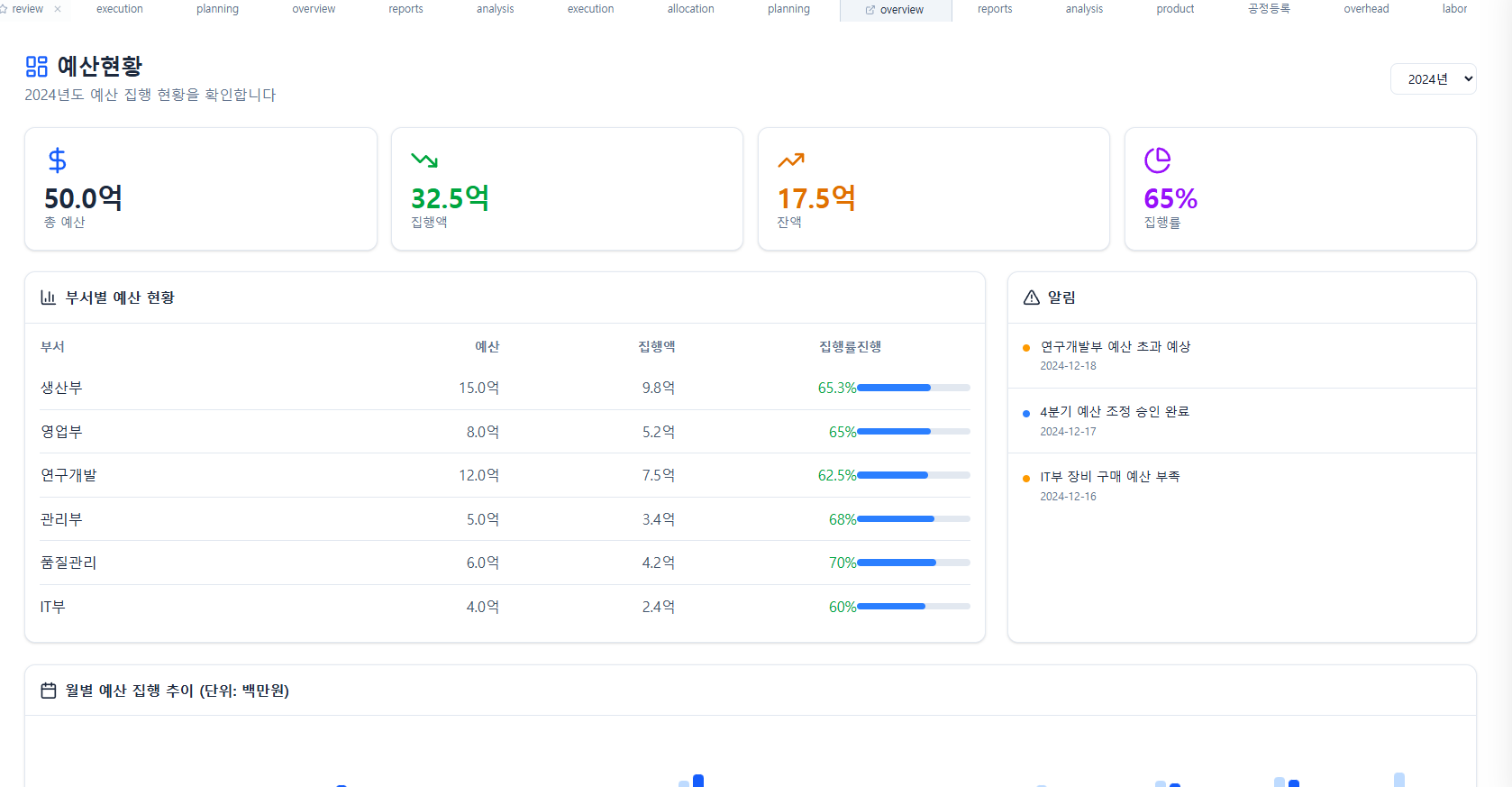The image size is (1512, 787).
Task: Open the IT부 장비 구매 예산 부족 alert
Action: pos(1109,477)
